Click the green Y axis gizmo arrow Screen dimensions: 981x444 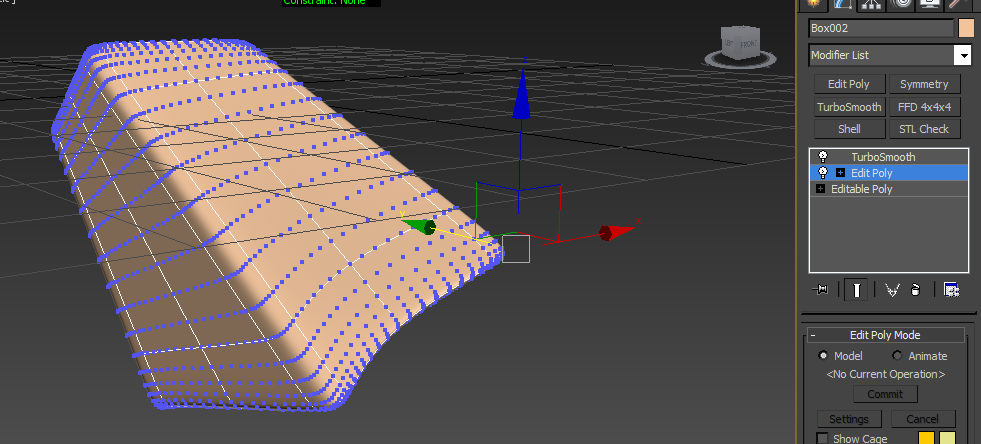(419, 226)
